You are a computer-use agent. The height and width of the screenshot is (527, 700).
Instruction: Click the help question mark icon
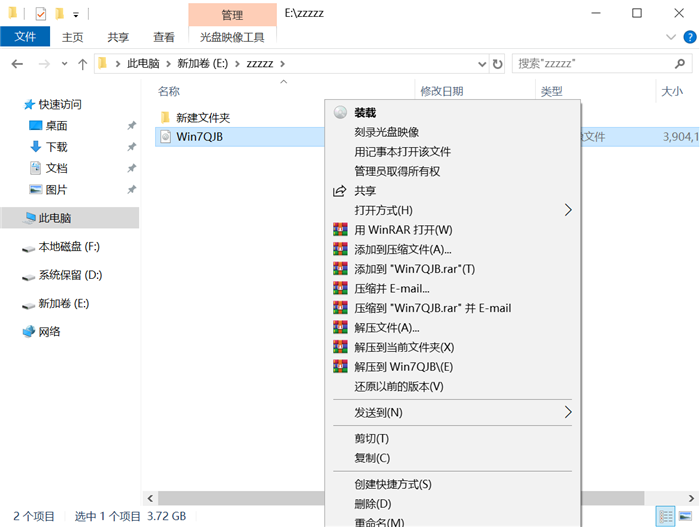[x=690, y=37]
